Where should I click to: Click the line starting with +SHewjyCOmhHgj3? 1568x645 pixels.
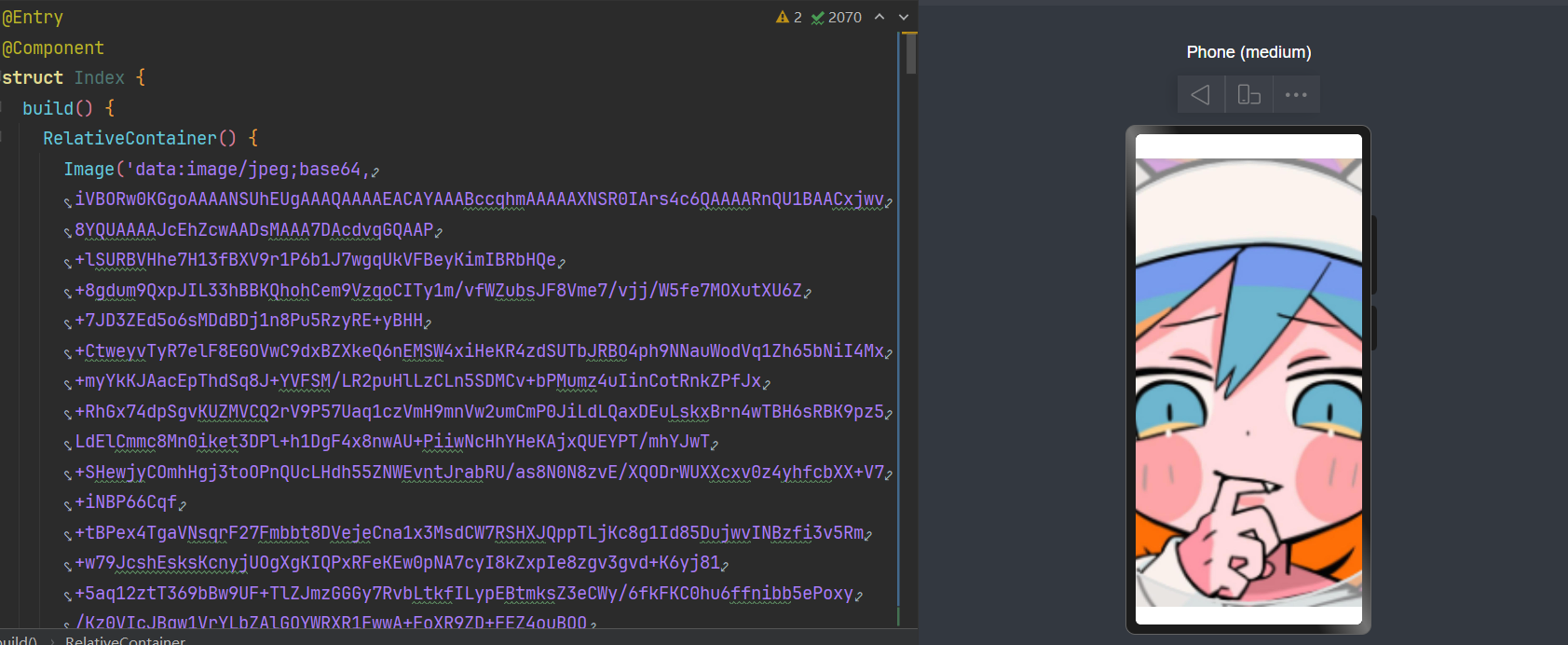[x=479, y=472]
